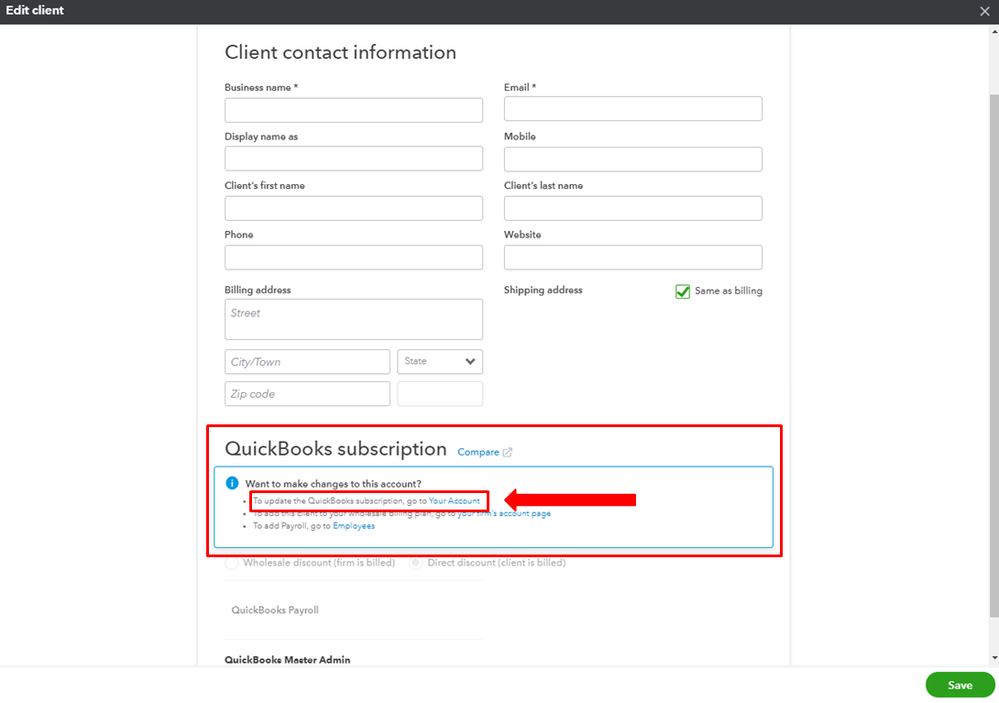999x703 pixels.
Task: Click the scrollbar up arrow
Action: pyautogui.click(x=994, y=31)
